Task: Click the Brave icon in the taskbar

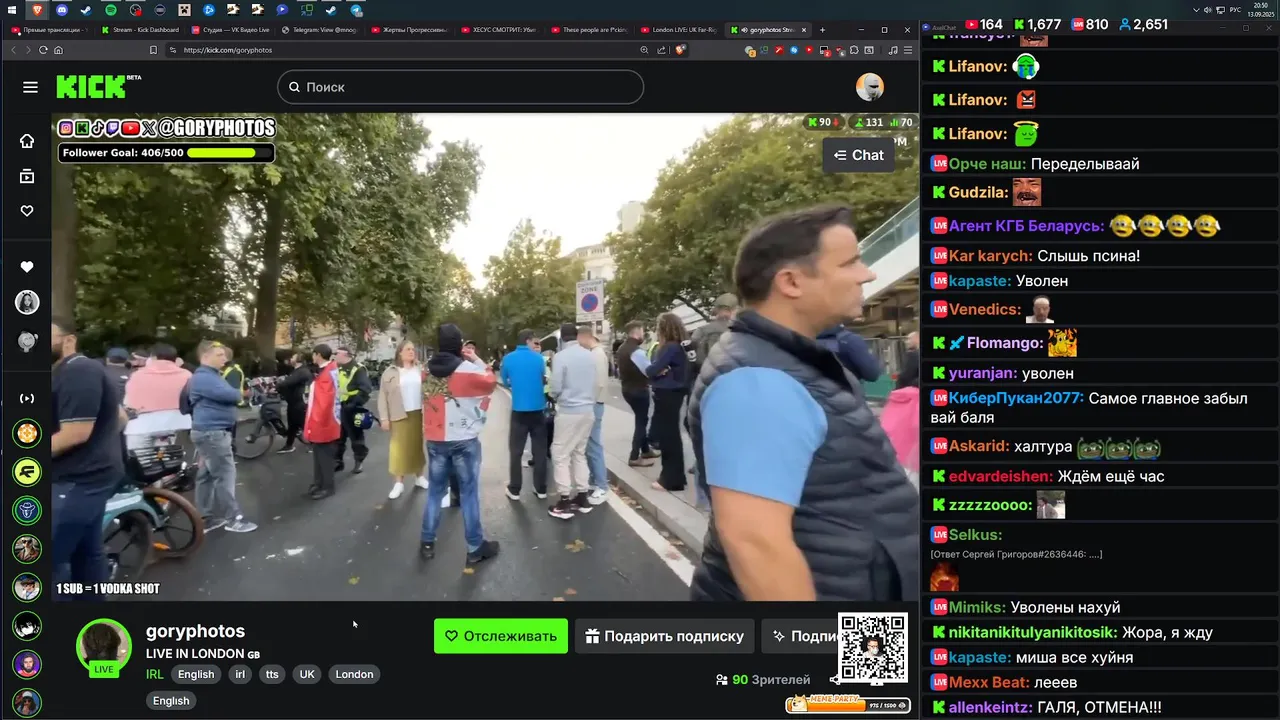Action: tap(37, 10)
